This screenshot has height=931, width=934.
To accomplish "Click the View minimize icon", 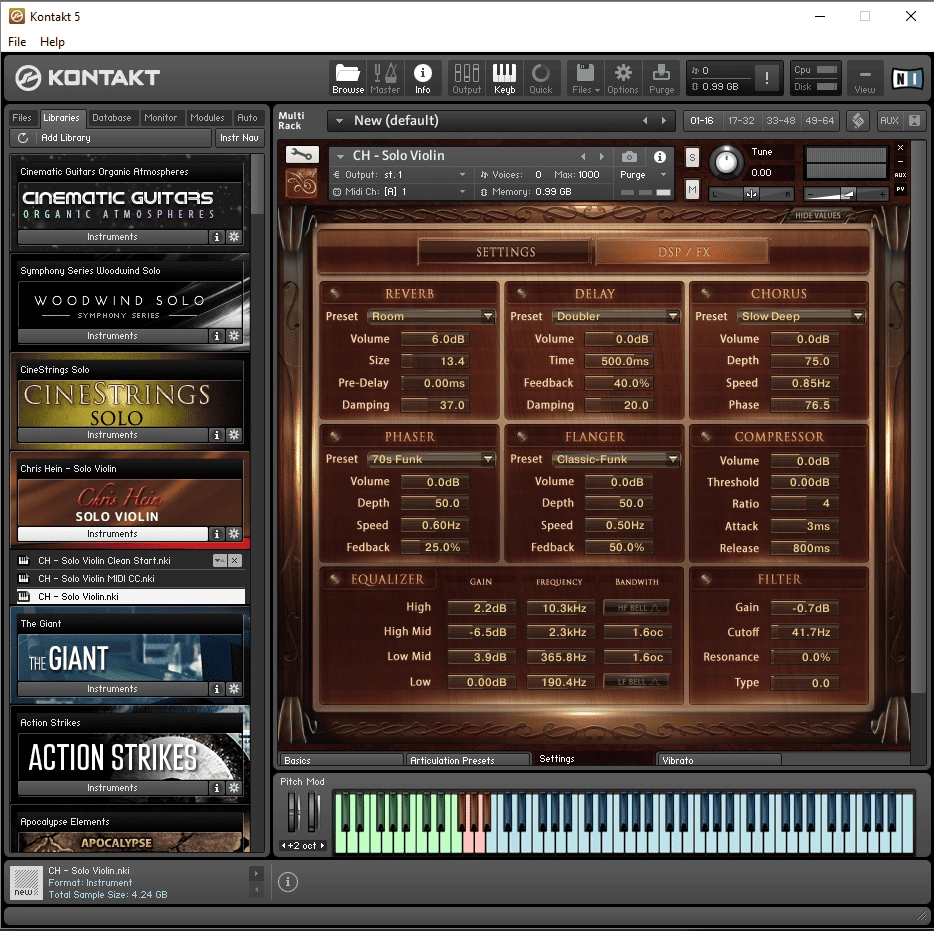I will tap(865, 78).
